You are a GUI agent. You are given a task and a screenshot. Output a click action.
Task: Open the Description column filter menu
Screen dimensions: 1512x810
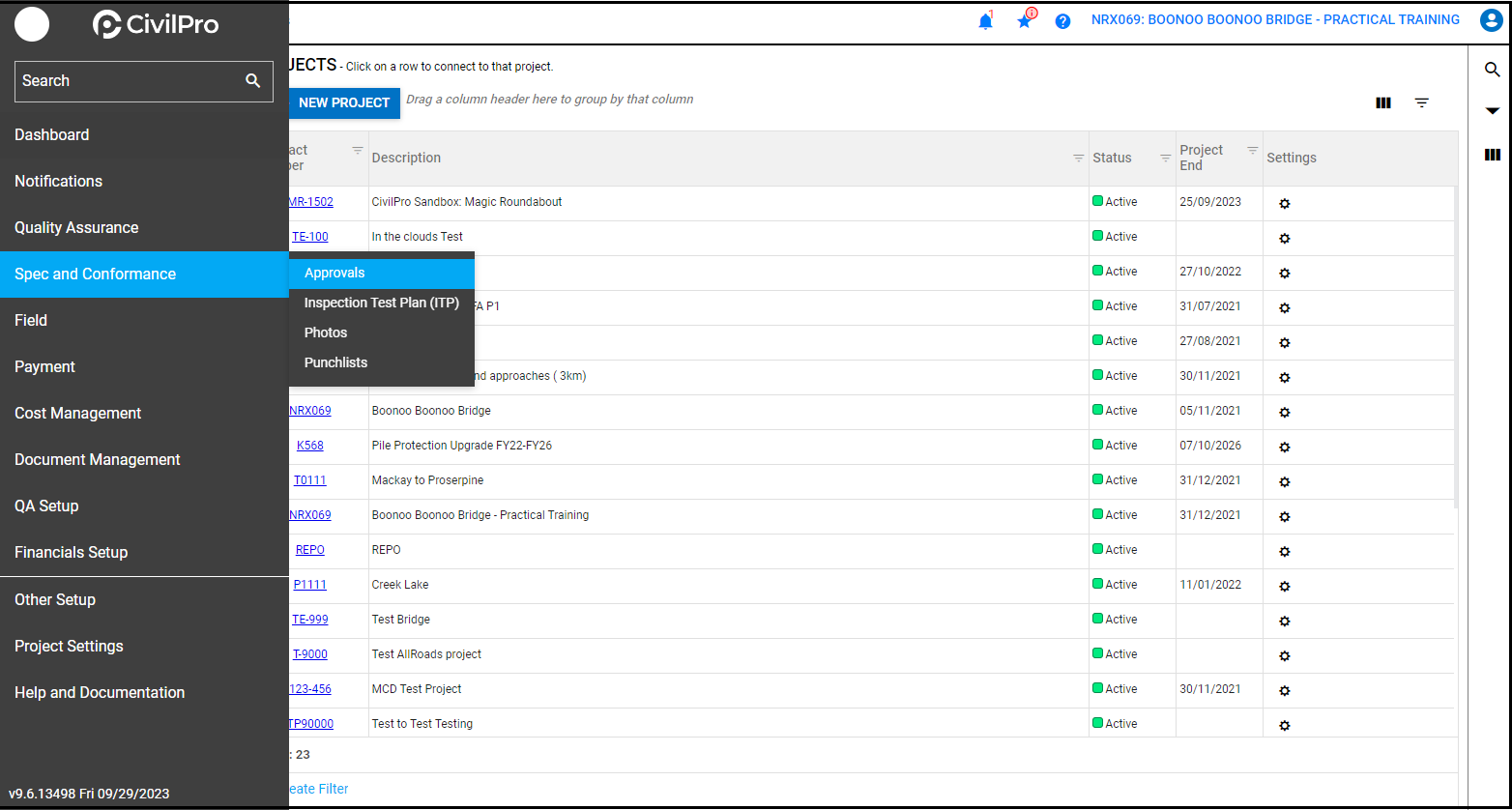coord(1078,158)
